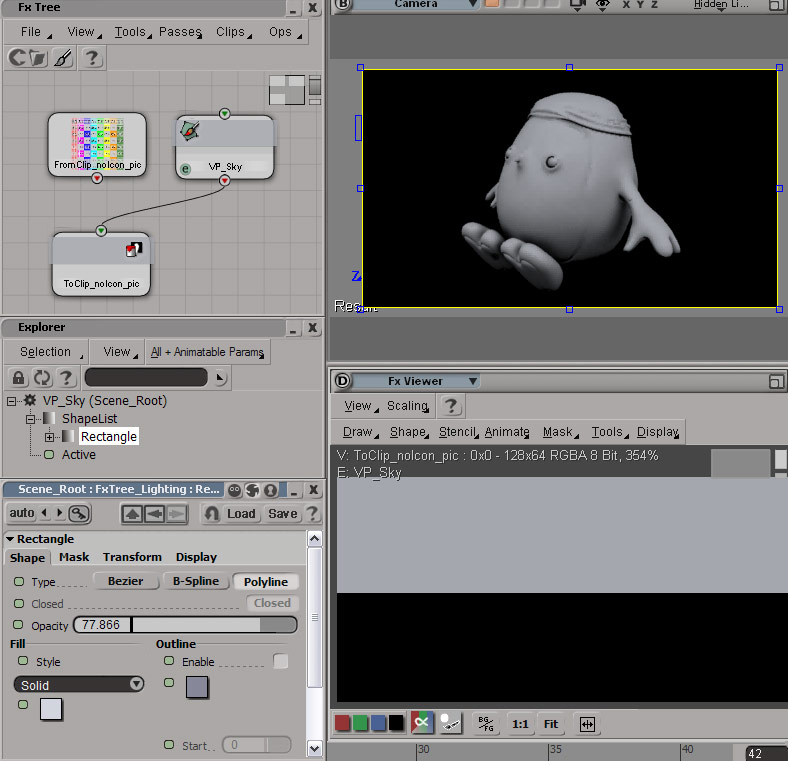Switch to the Display tab
The width and height of the screenshot is (788, 761).
click(x=196, y=557)
